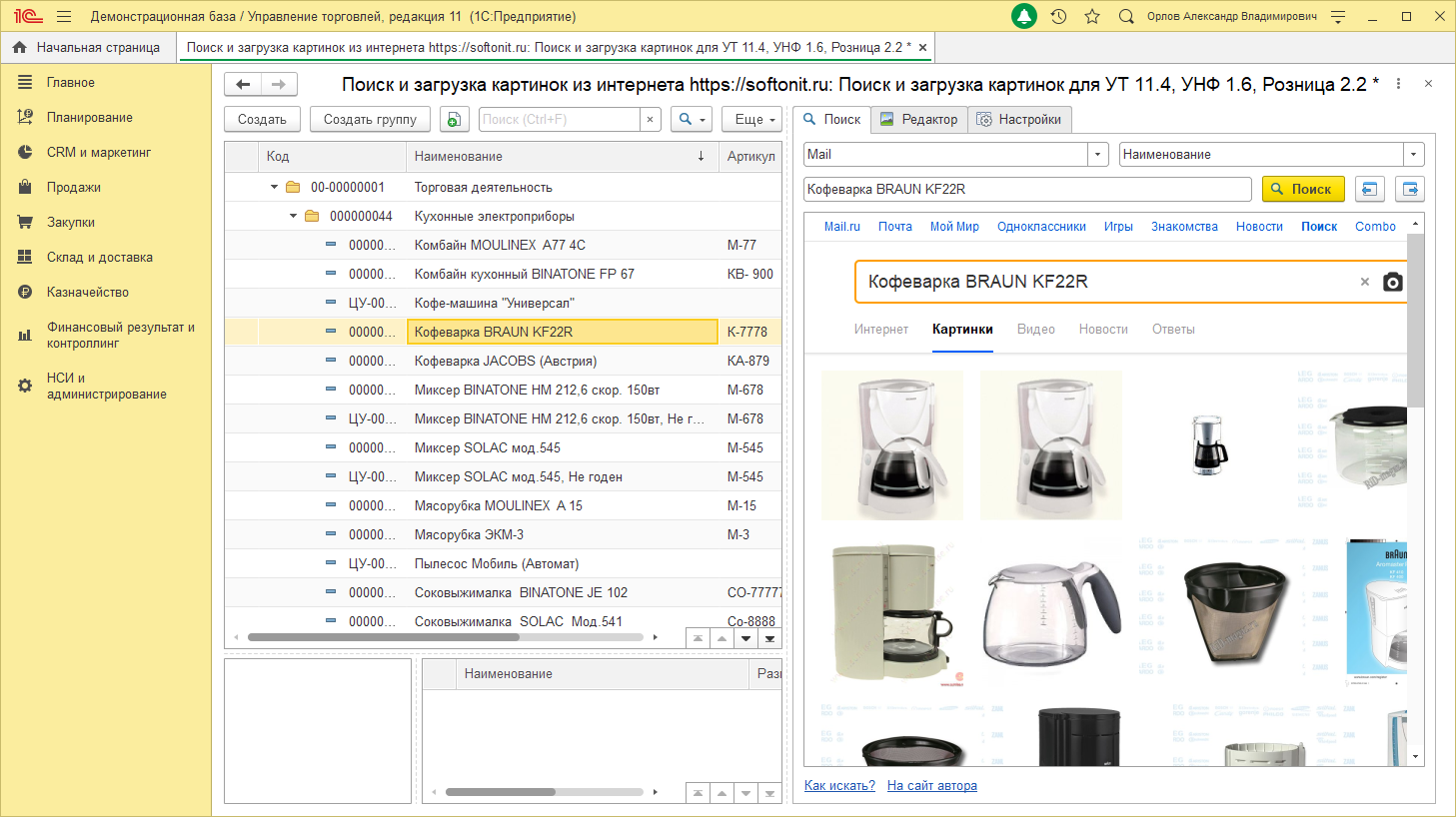Click the Поиск (Ctrl+F) search field
Image resolution: width=1456 pixels, height=817 pixels.
click(559, 119)
